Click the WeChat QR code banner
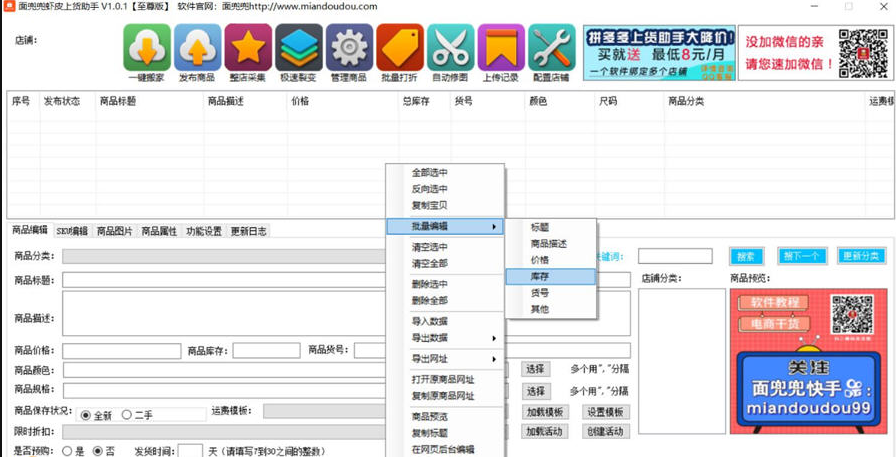The width and height of the screenshot is (896, 457). [x=815, y=52]
